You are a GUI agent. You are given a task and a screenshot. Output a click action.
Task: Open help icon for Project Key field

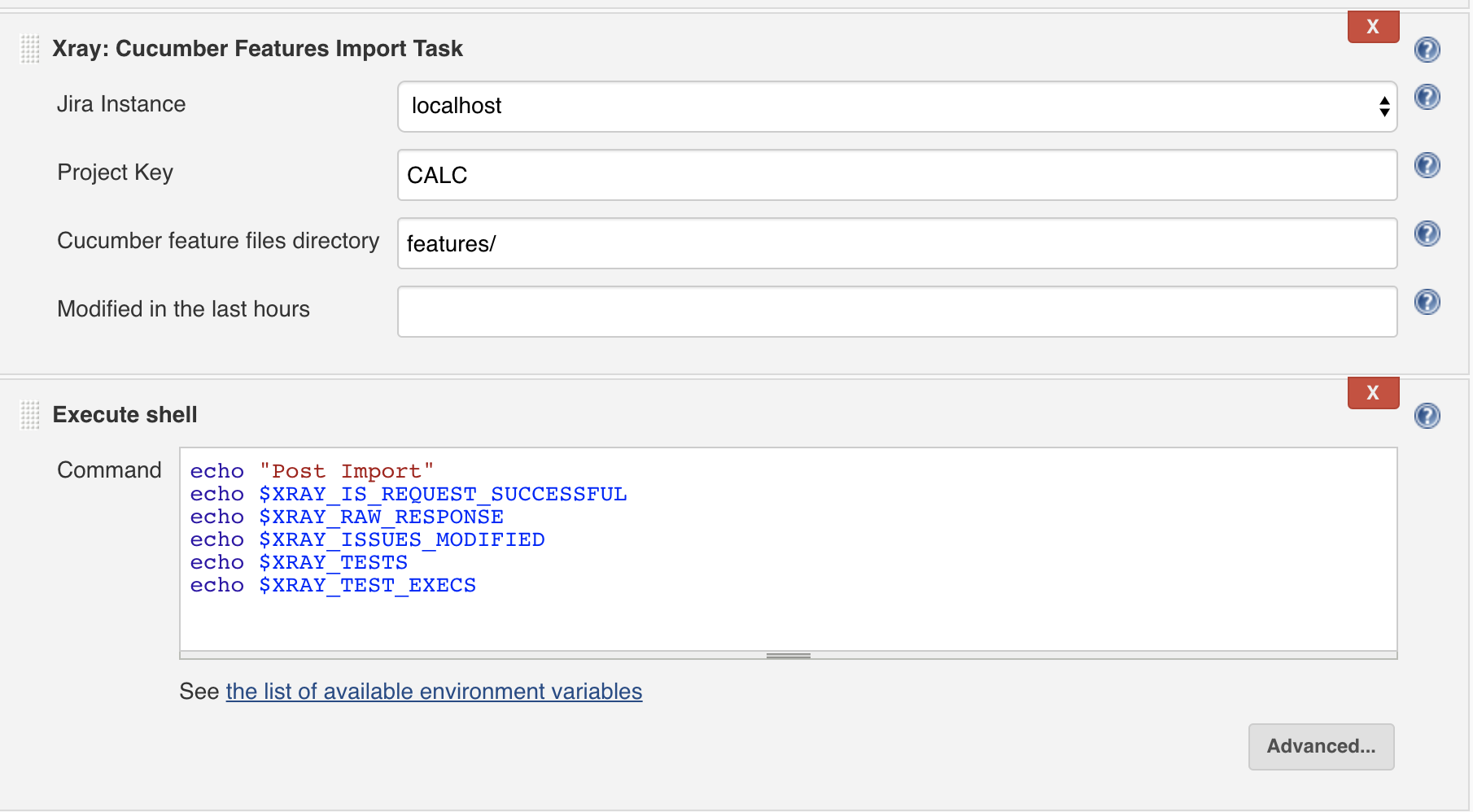[1427, 165]
